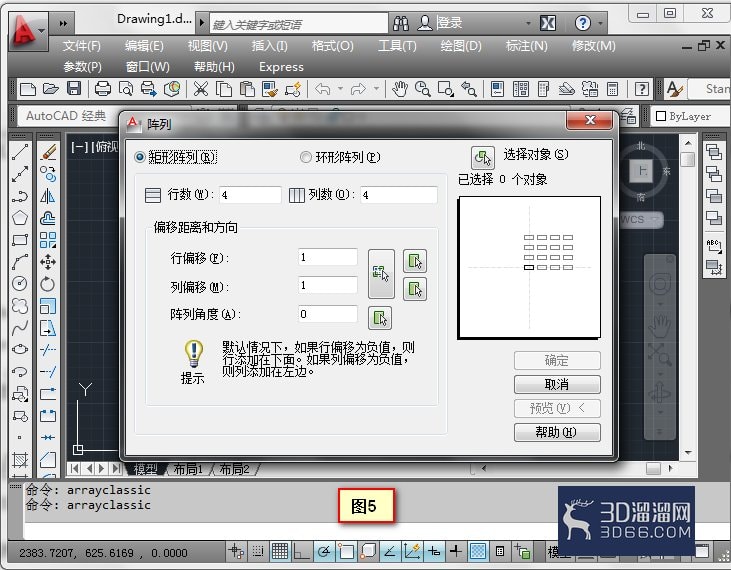Click the 帮助(H) button in dialog

(557, 432)
